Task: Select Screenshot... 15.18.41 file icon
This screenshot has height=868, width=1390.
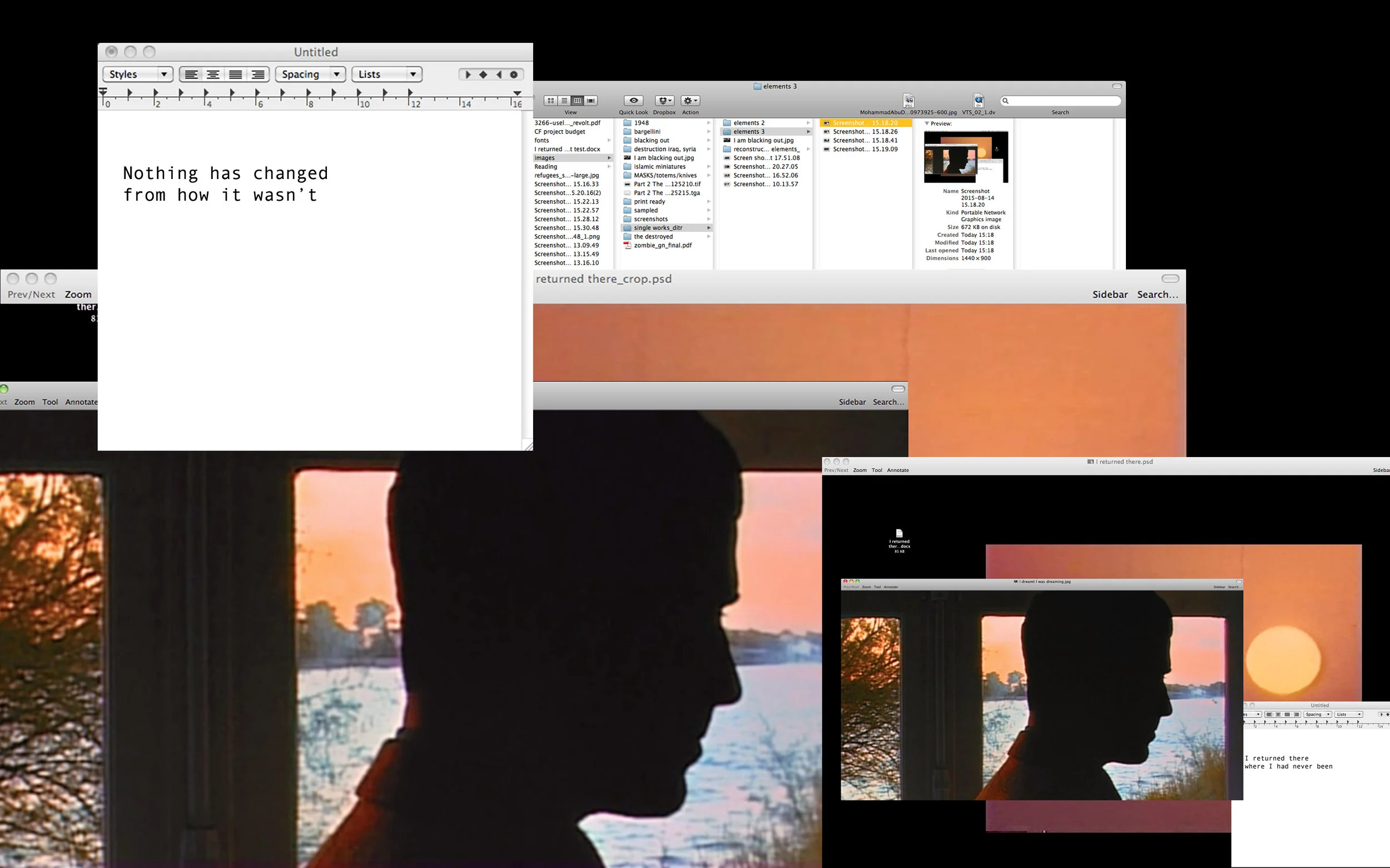Action: pyautogui.click(x=827, y=140)
